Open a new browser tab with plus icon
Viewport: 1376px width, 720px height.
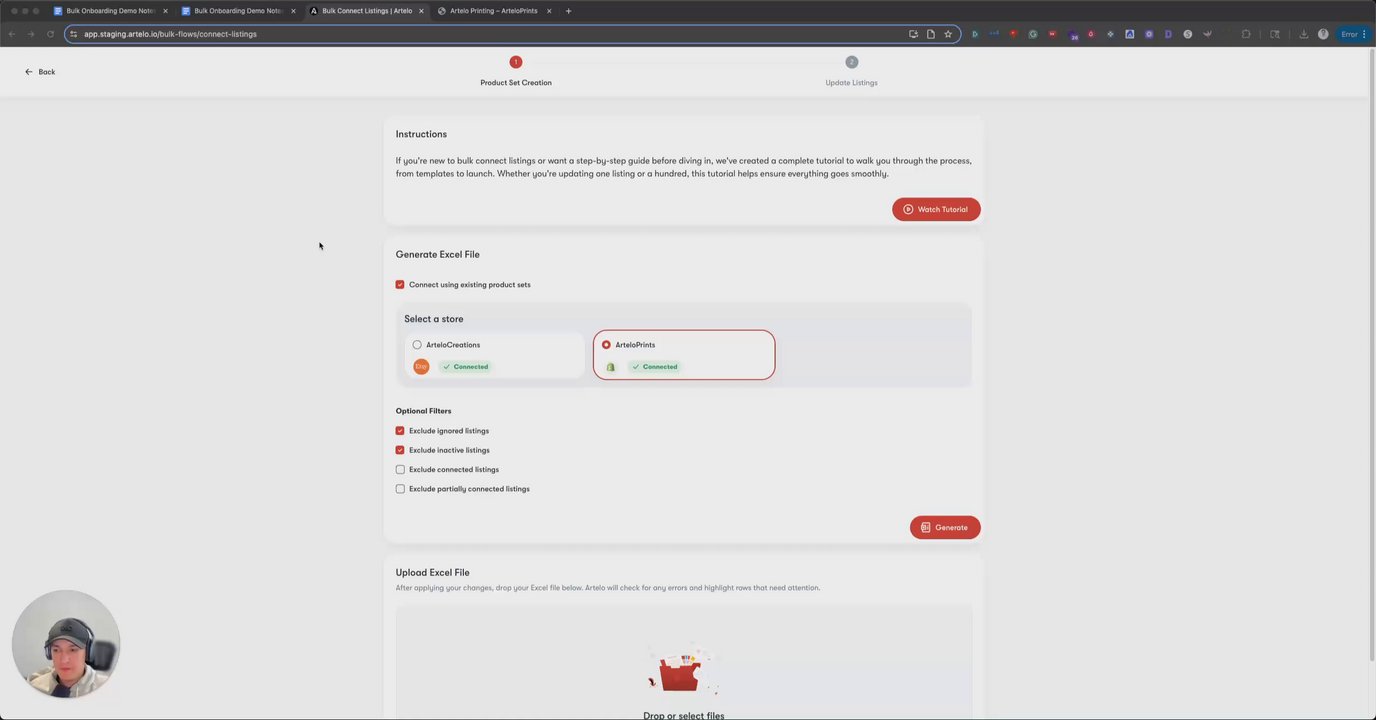click(568, 11)
